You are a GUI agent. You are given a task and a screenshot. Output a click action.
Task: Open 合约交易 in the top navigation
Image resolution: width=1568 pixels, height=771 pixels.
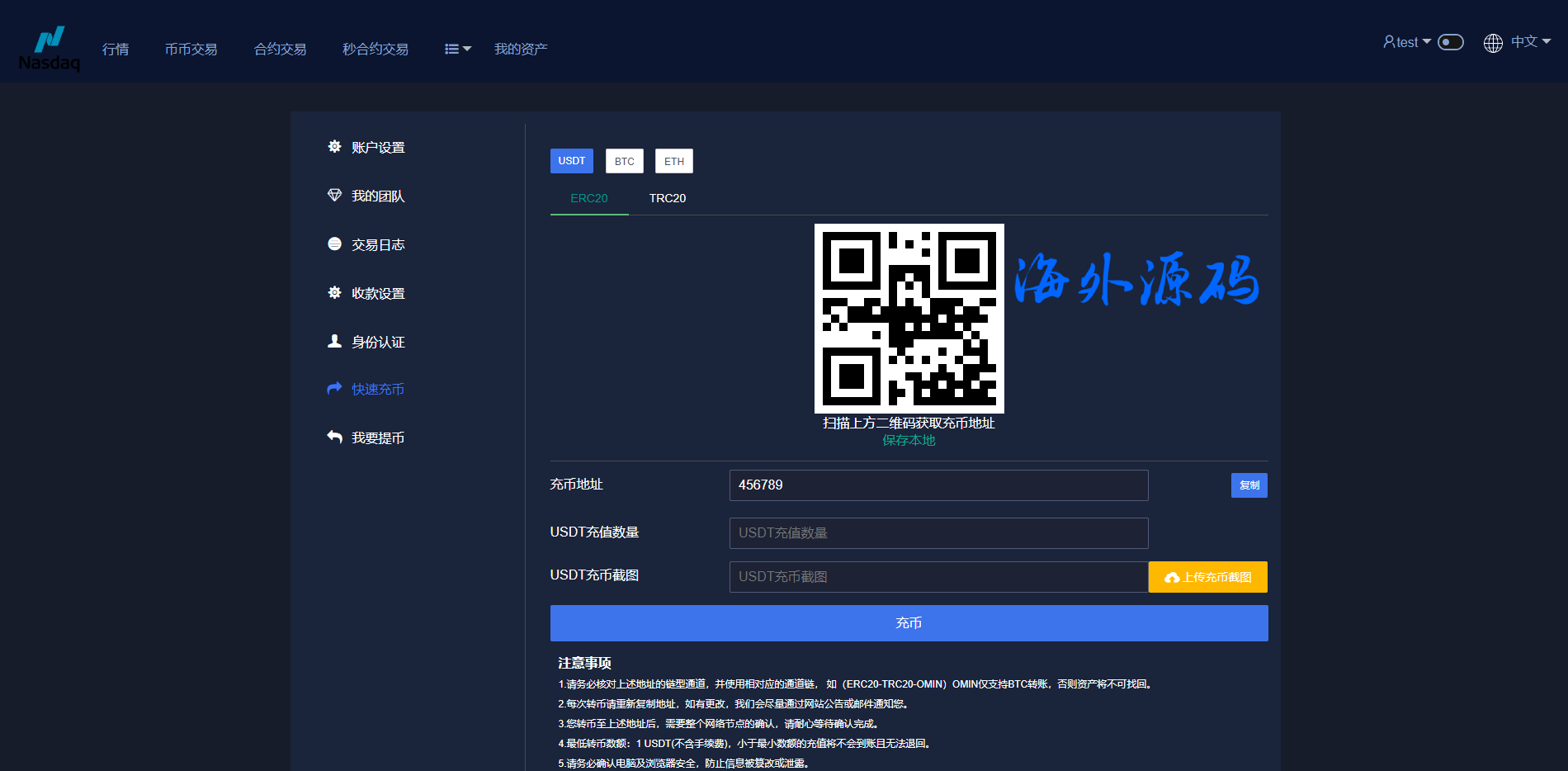280,50
